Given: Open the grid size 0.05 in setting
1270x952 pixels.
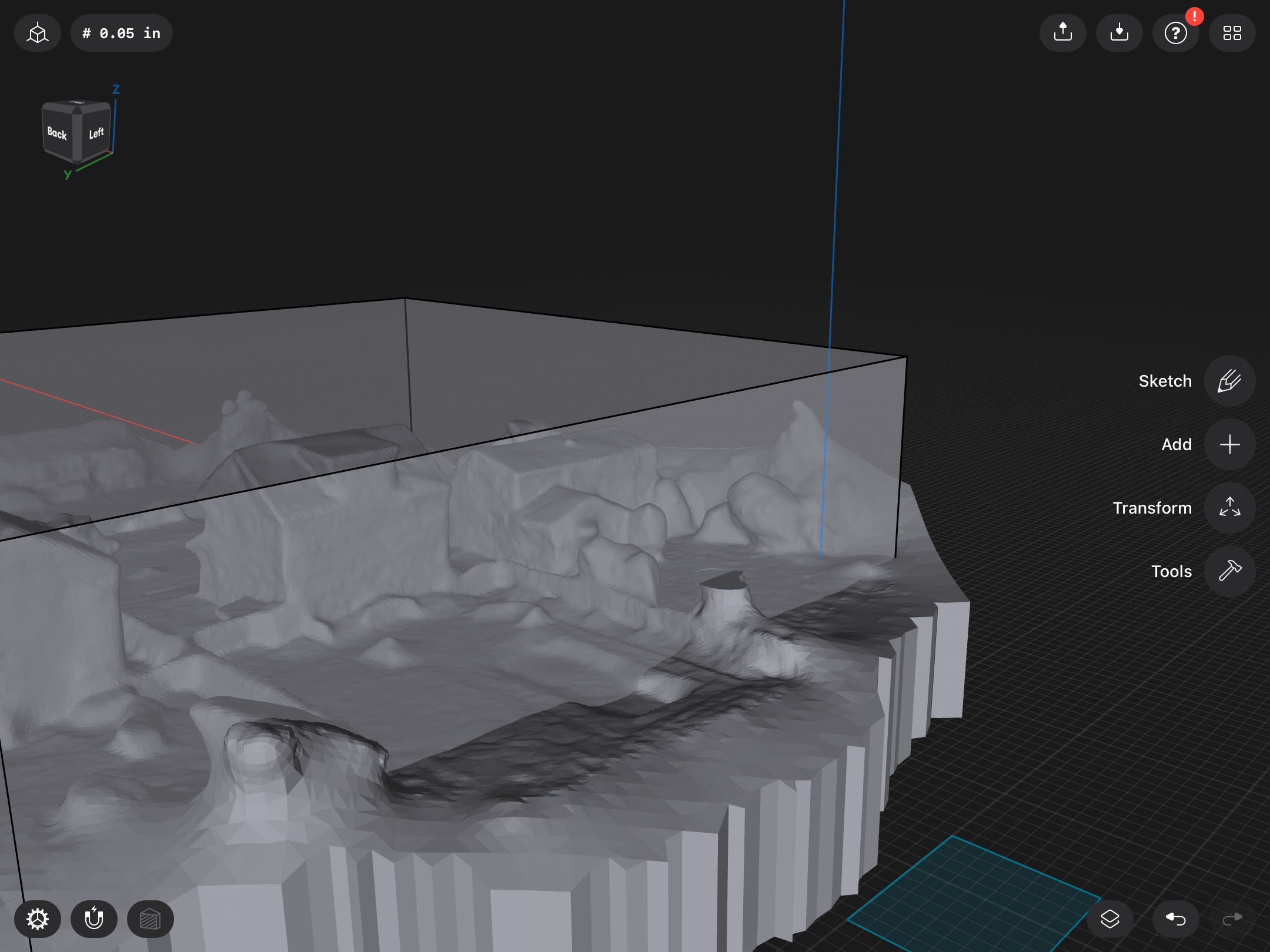Looking at the screenshot, I should [122, 33].
